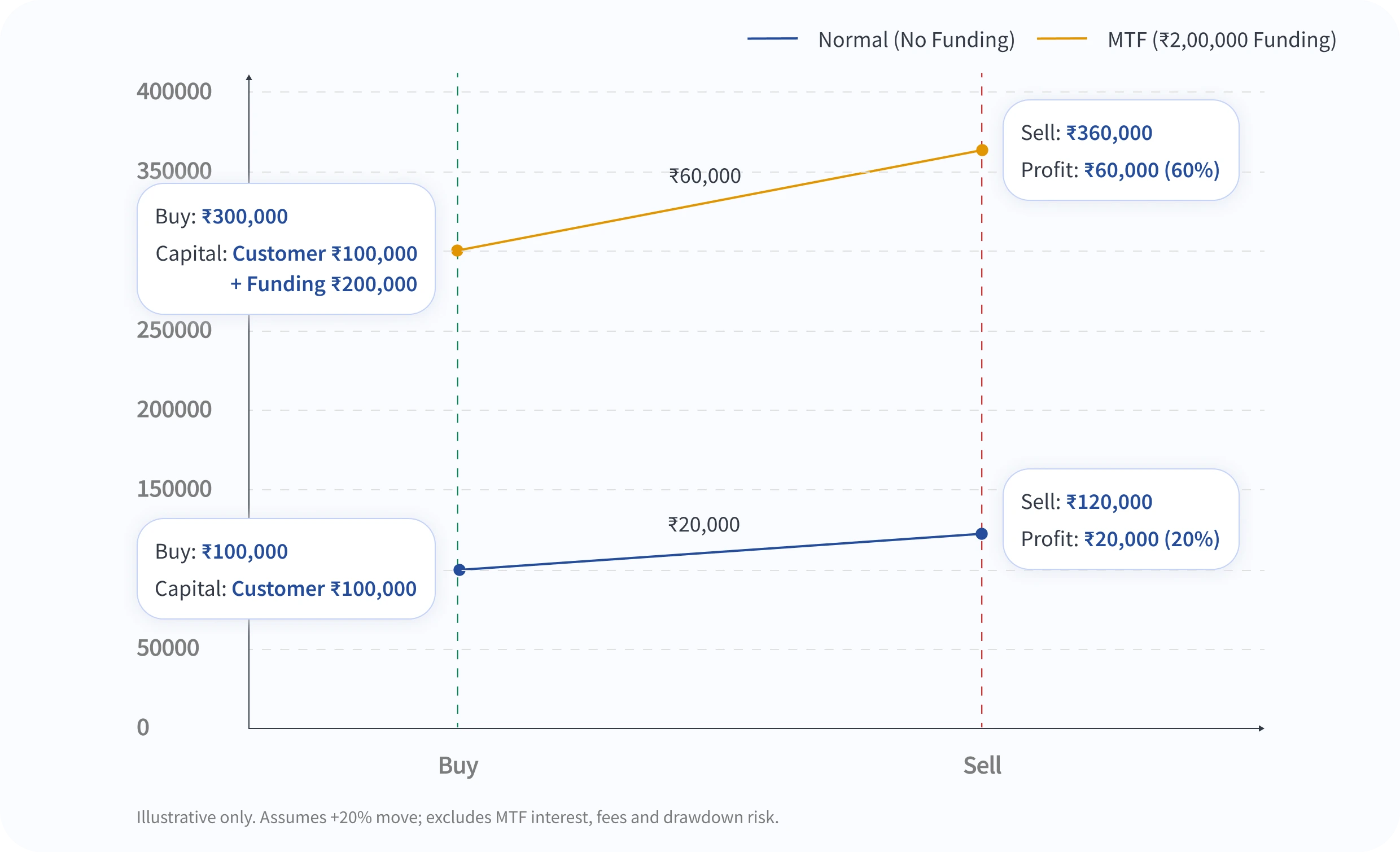This screenshot has width=1400, height=852.
Task: Click the ₹20,000 label on blue line
Action: tap(703, 524)
